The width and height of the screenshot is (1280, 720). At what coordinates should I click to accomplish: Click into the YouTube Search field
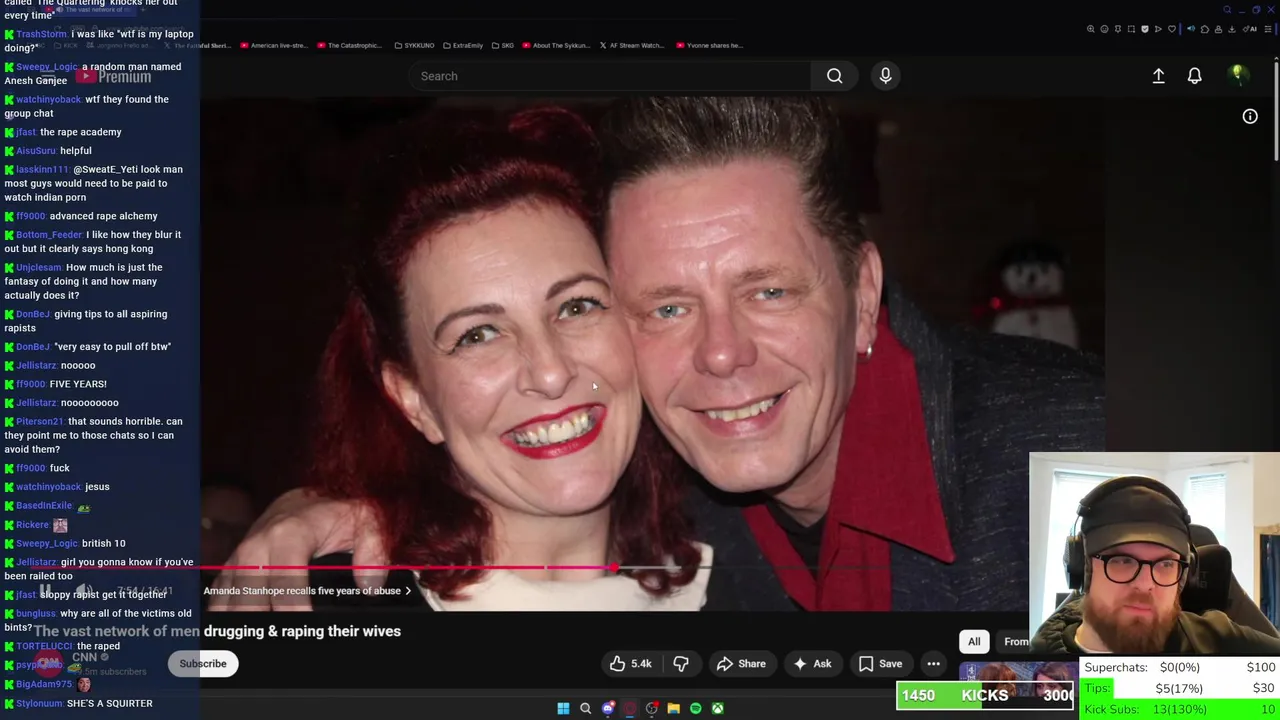610,76
